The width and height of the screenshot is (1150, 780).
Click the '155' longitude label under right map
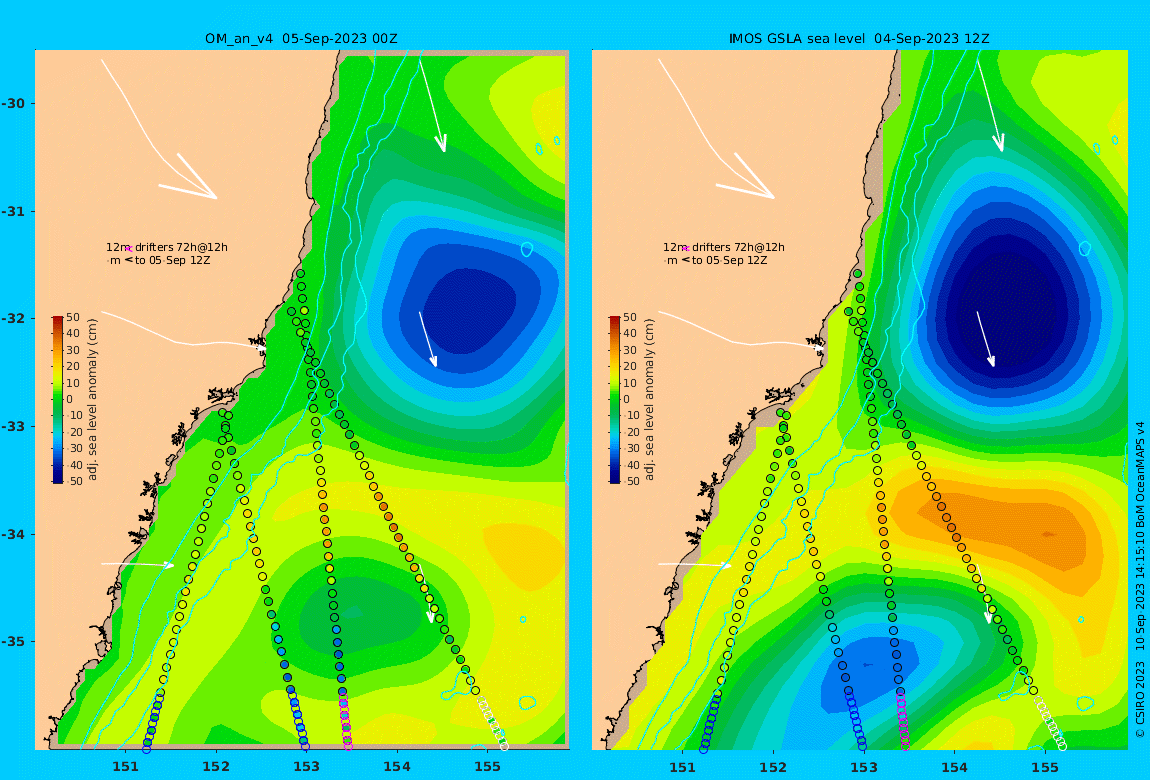(1045, 768)
